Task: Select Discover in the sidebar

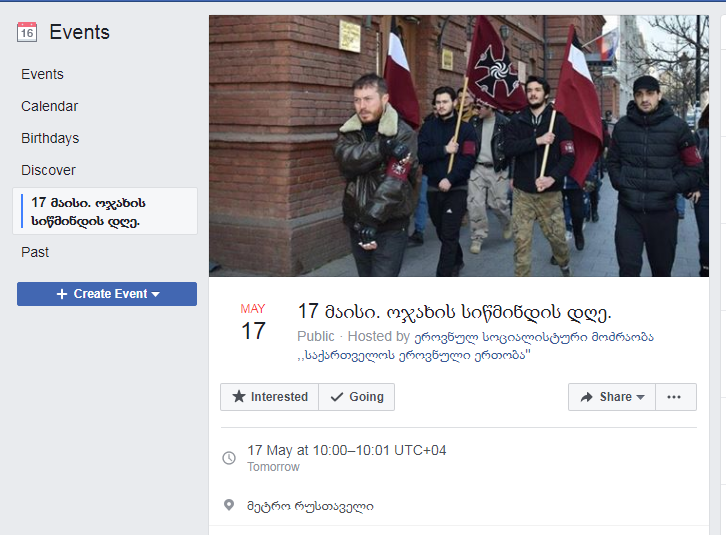Action: tap(48, 170)
